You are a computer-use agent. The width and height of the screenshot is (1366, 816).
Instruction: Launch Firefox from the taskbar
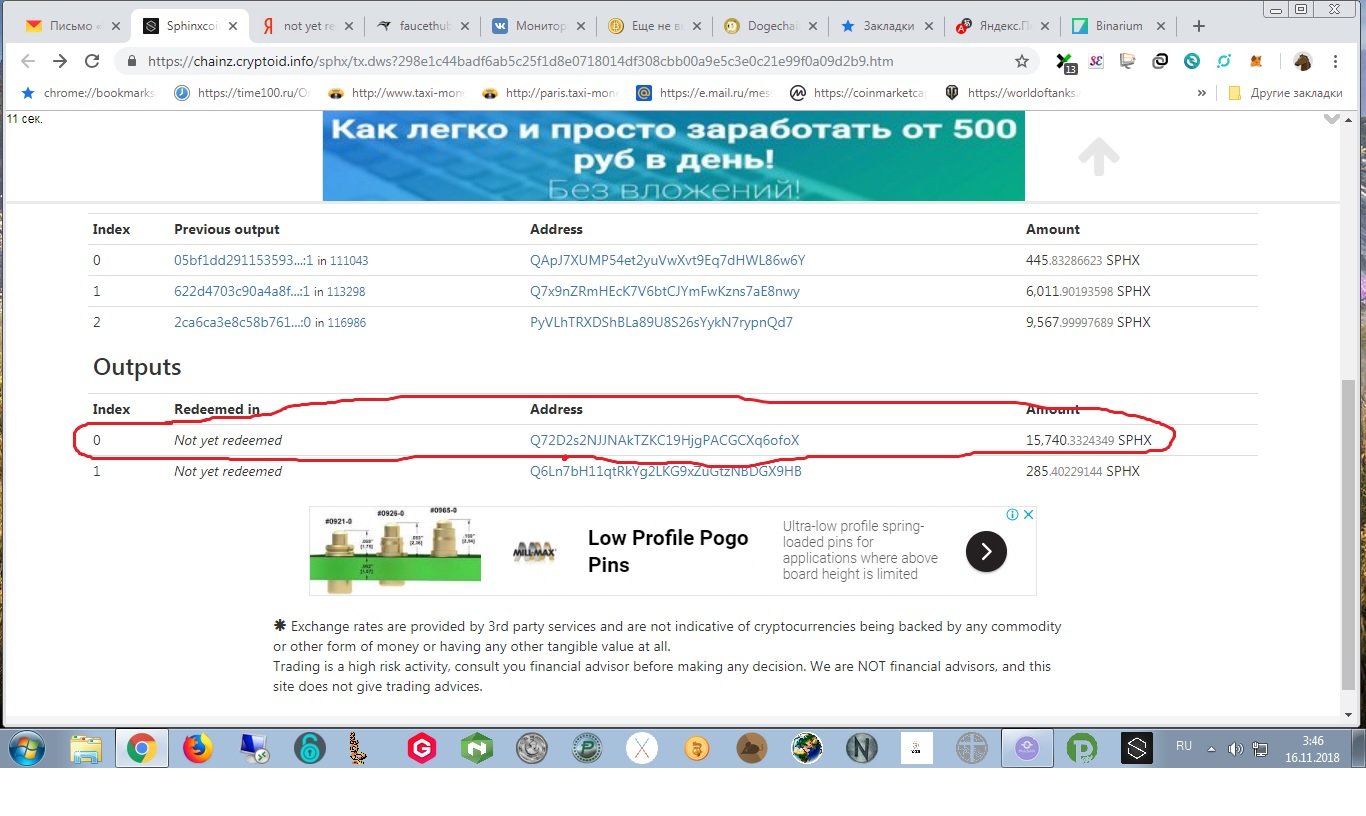click(198, 748)
